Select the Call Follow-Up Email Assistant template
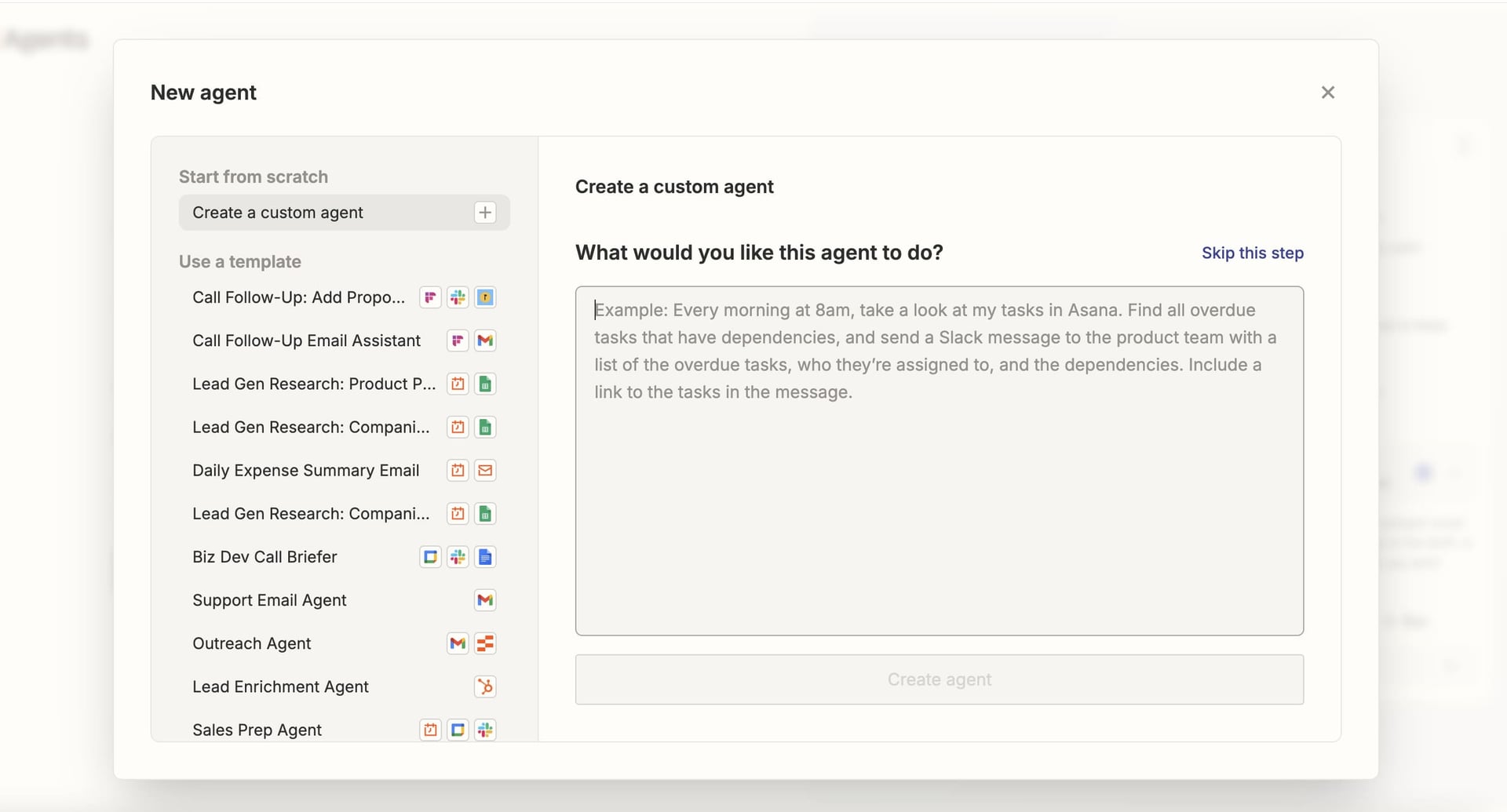Screen dimensions: 1507x812 point(306,340)
